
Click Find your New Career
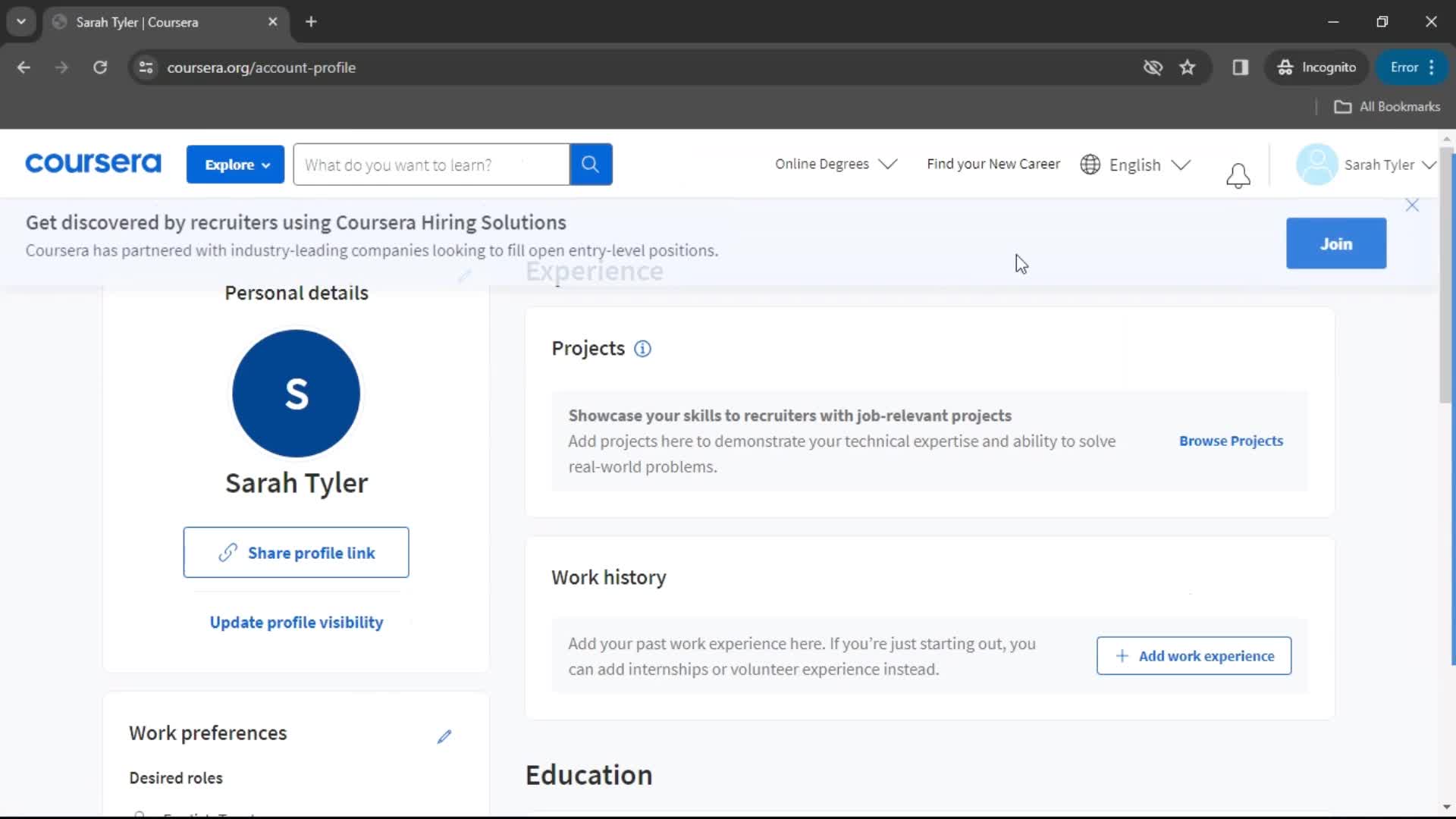(x=993, y=164)
